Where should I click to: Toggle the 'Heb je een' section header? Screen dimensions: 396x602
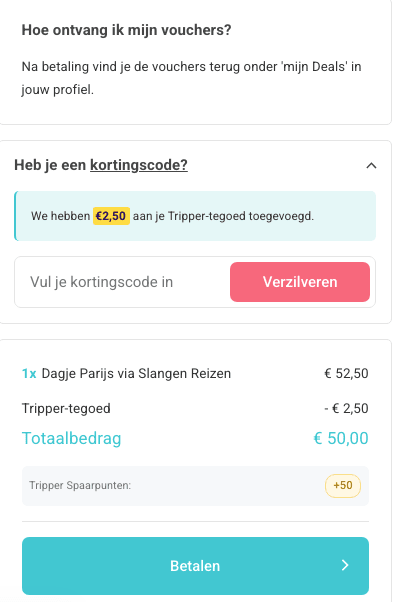tap(50, 165)
